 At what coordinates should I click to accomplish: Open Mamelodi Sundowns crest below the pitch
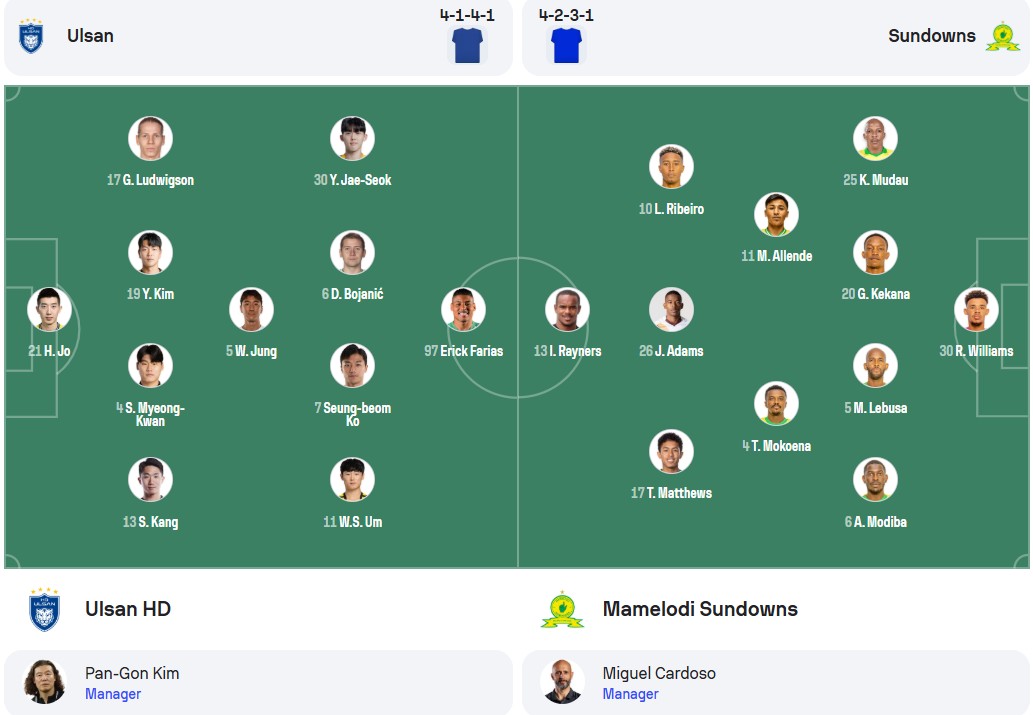click(562, 610)
